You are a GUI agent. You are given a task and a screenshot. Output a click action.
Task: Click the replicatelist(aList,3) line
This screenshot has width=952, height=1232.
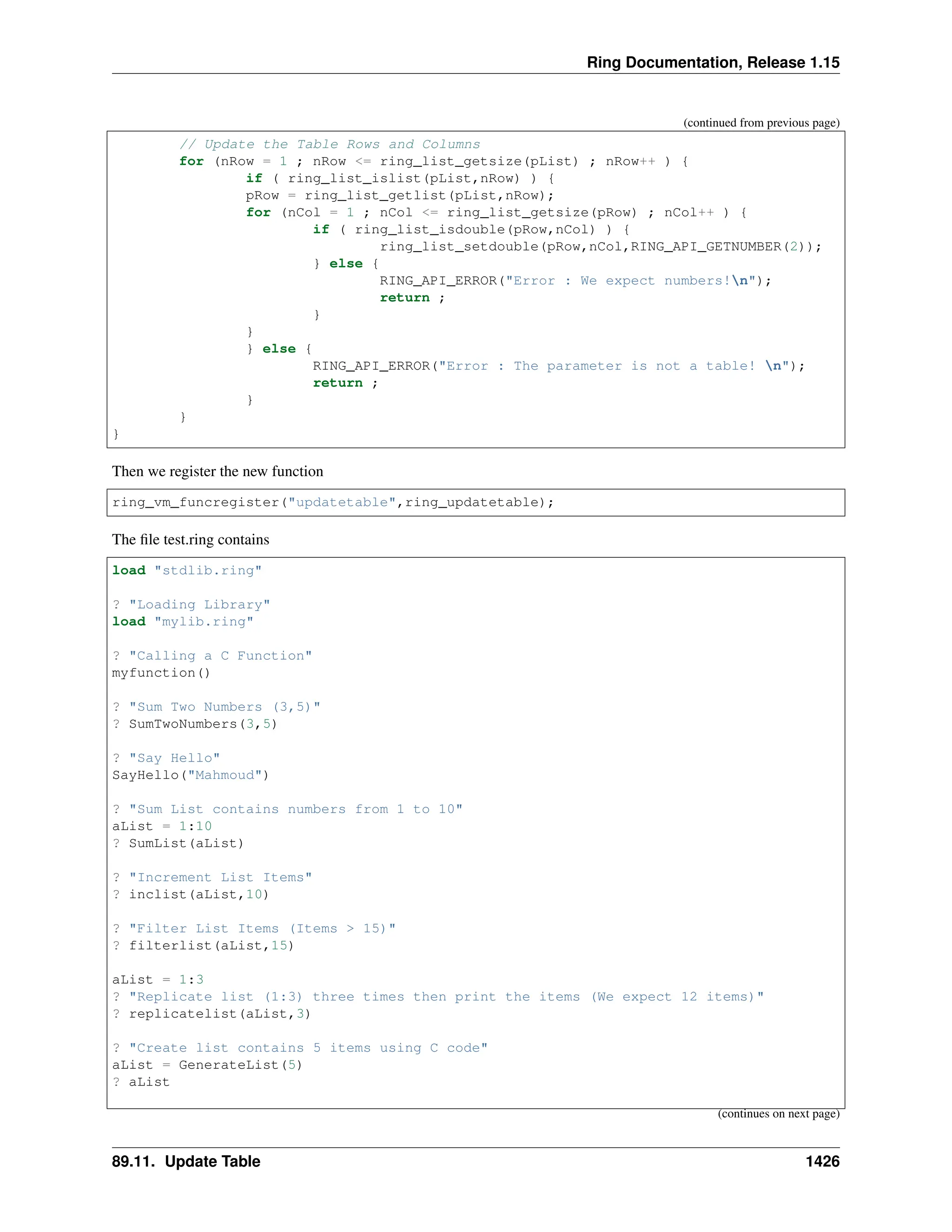(x=212, y=1013)
